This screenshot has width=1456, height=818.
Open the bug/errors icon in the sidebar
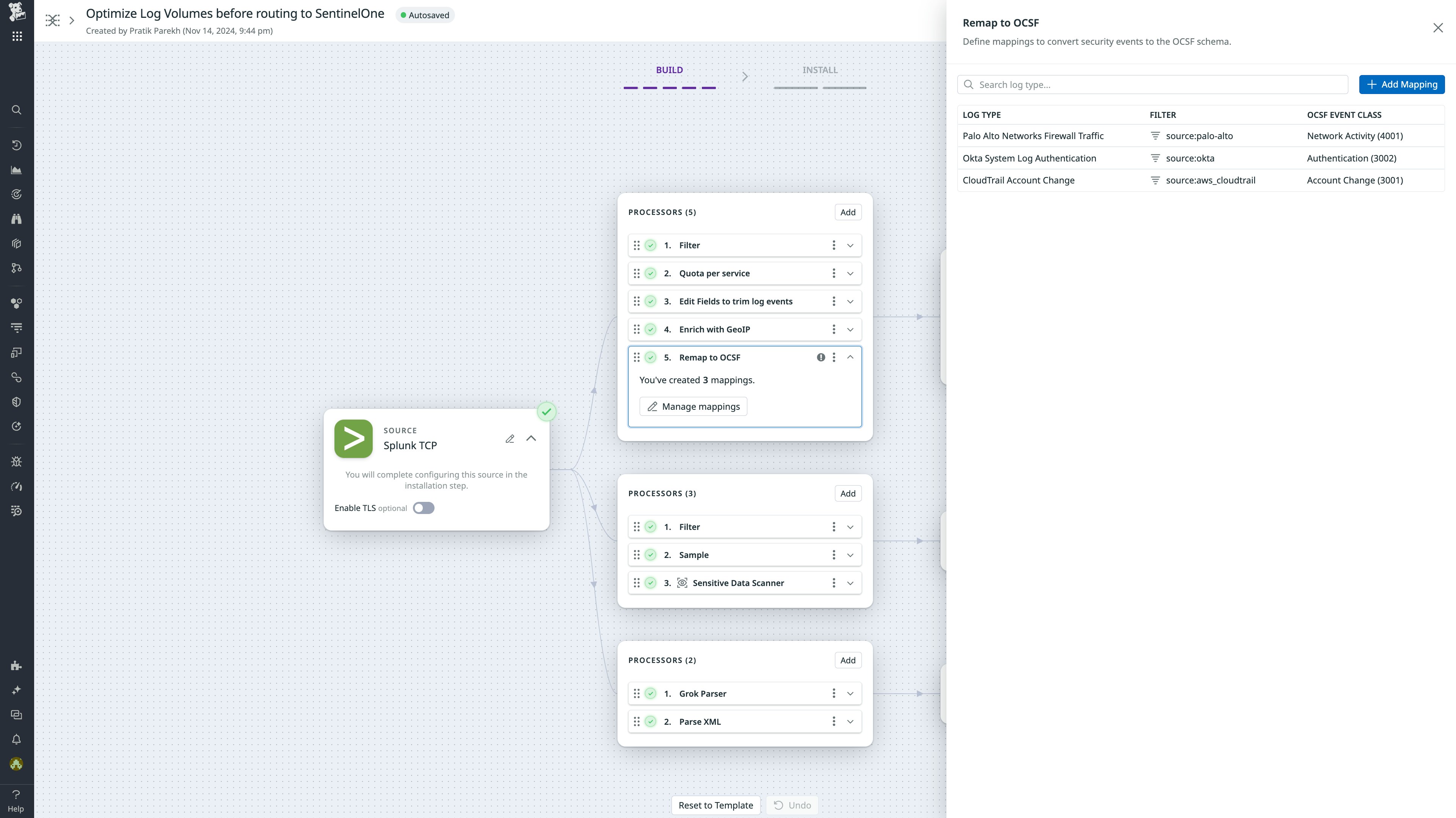pos(16,462)
